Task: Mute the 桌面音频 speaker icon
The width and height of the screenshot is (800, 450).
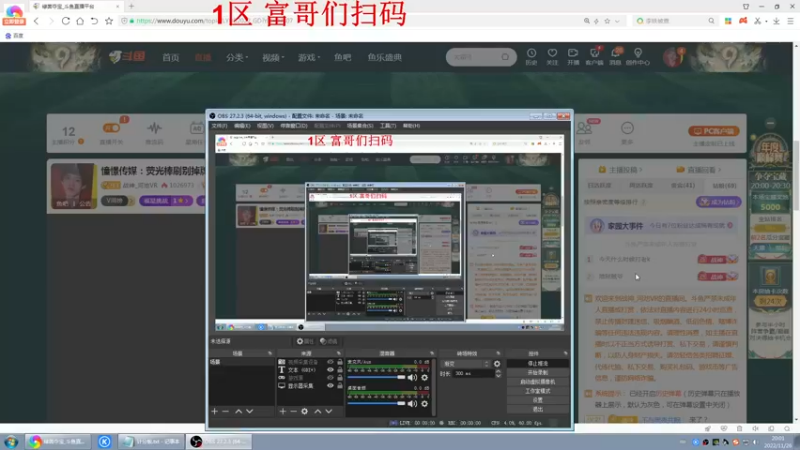Action: [412, 404]
